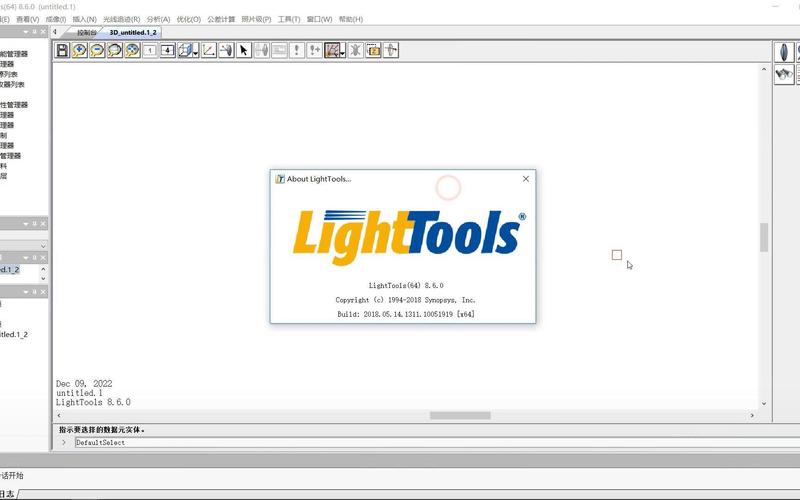Click the coordinate axes icon

tap(209, 50)
